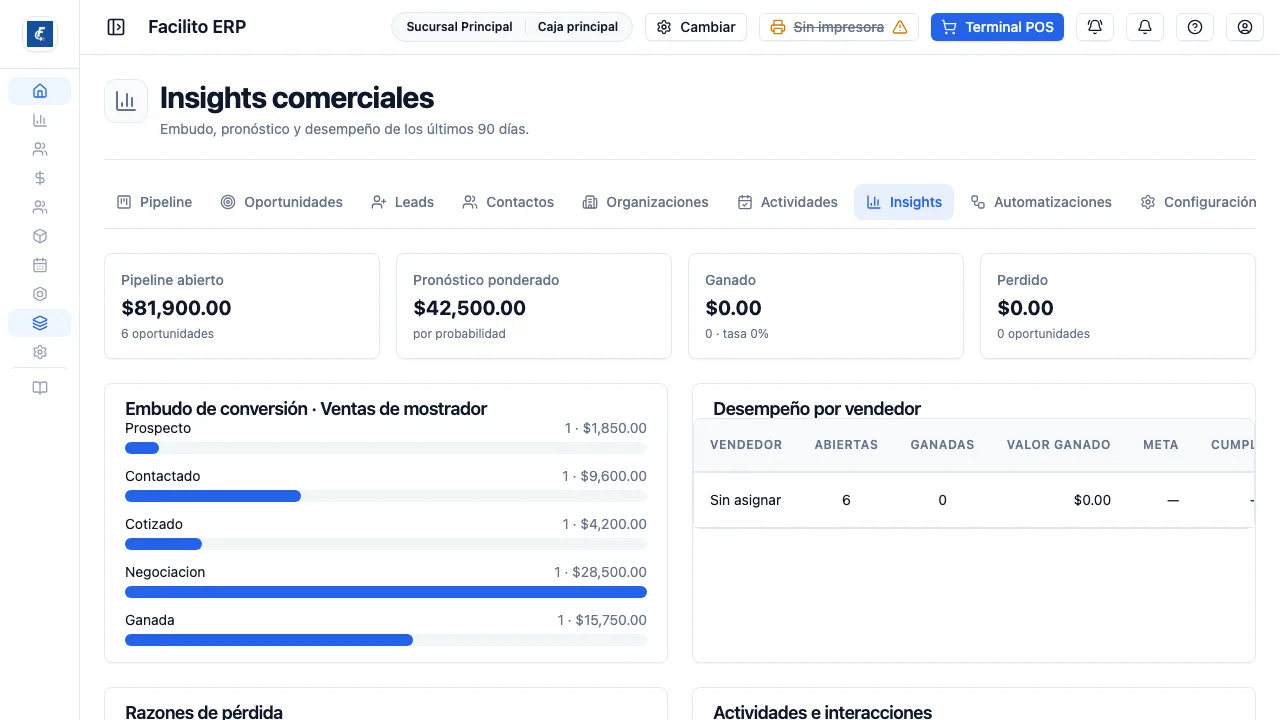
Task: Click the Insights comerciales chart icon
Action: click(x=126, y=101)
